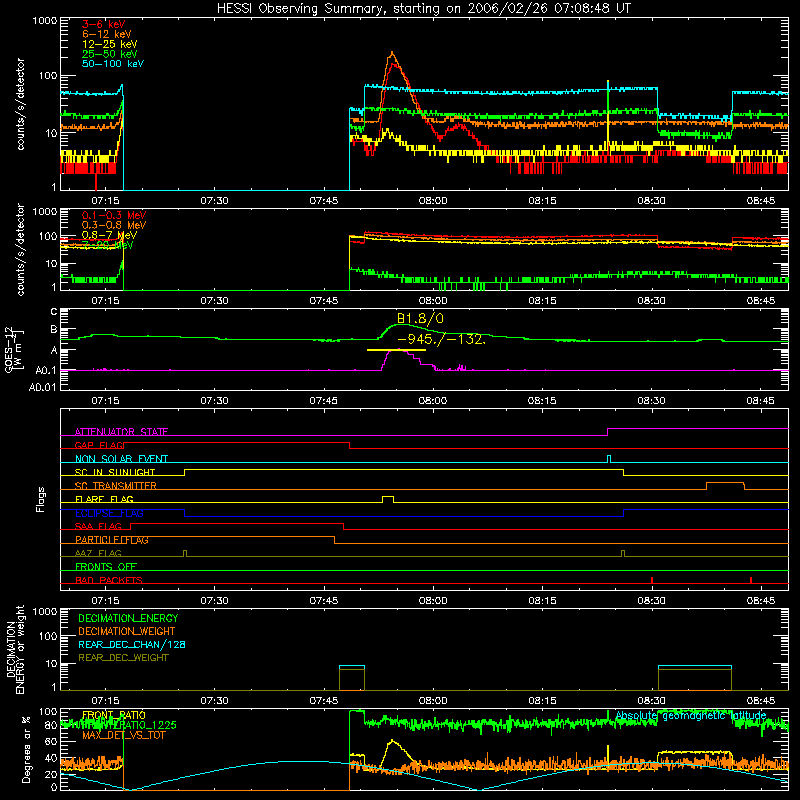Click the BAD_PACKETS flag label
This screenshot has width=800, height=800.
click(x=109, y=580)
